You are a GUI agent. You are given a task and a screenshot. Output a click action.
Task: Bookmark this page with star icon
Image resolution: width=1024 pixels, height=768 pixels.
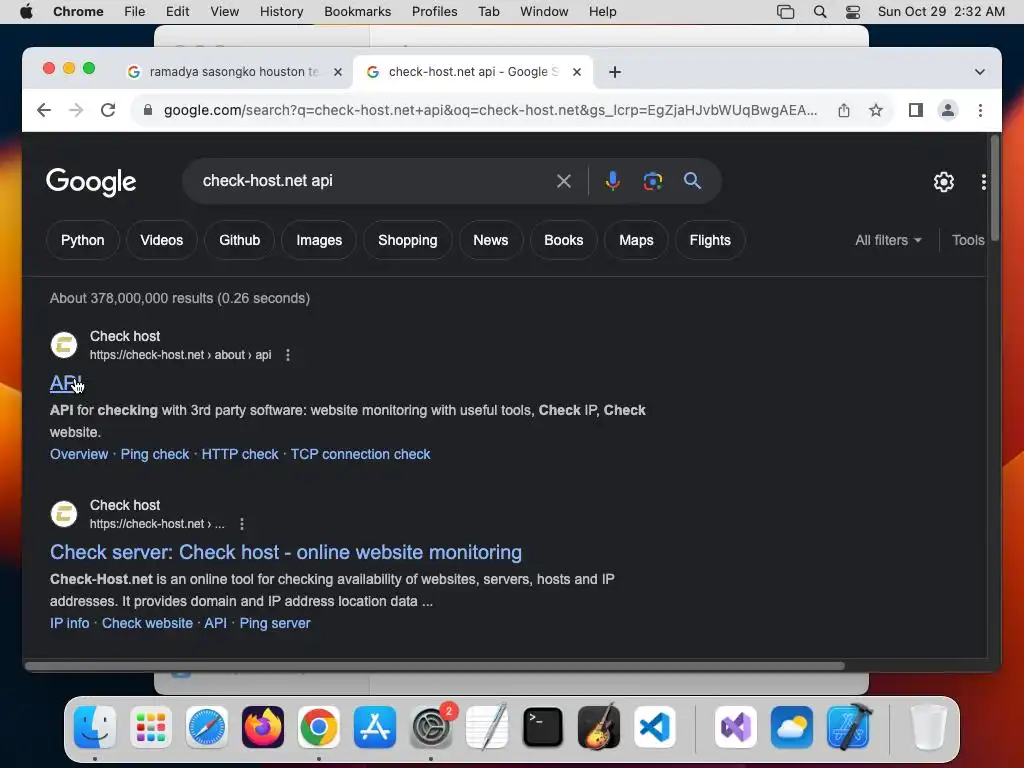click(876, 110)
